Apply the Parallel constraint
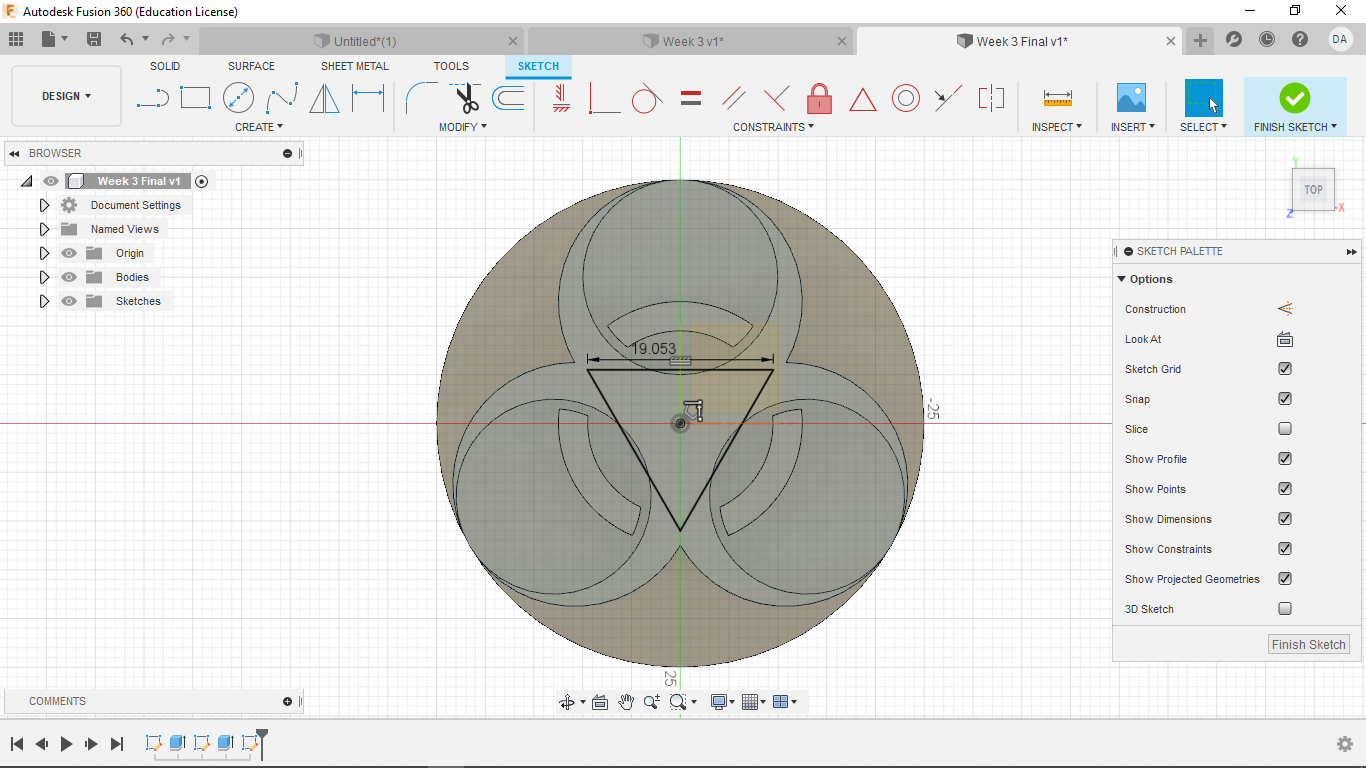This screenshot has height=768, width=1366. (x=733, y=98)
